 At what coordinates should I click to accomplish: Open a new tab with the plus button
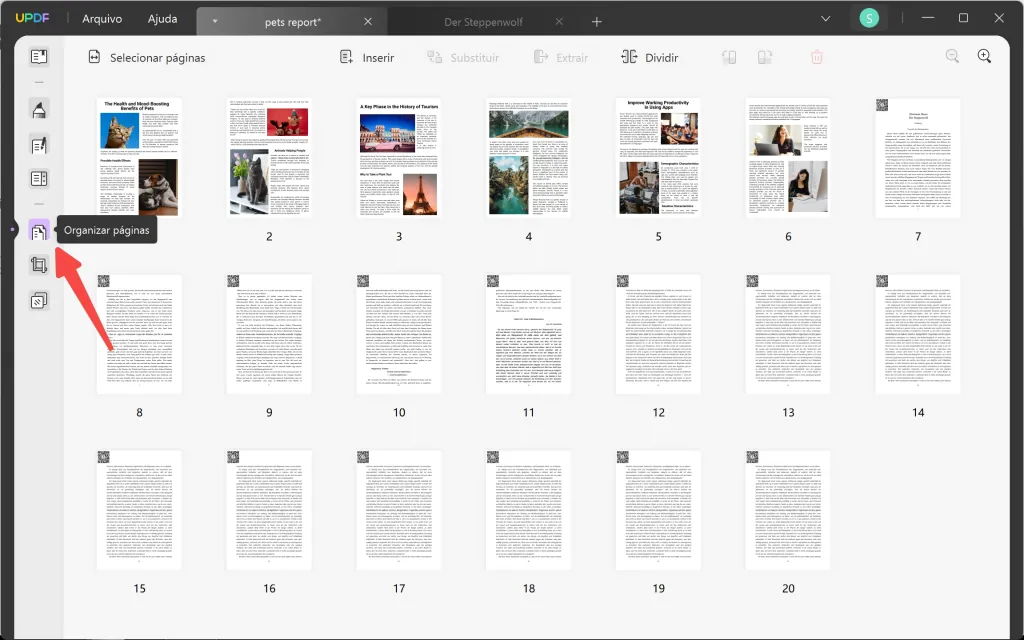[596, 19]
